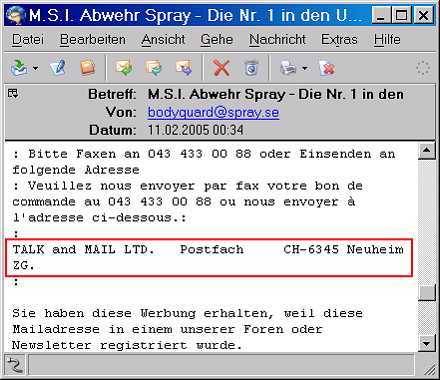Click the Reply All icon
The width and height of the screenshot is (440, 380).
153,68
